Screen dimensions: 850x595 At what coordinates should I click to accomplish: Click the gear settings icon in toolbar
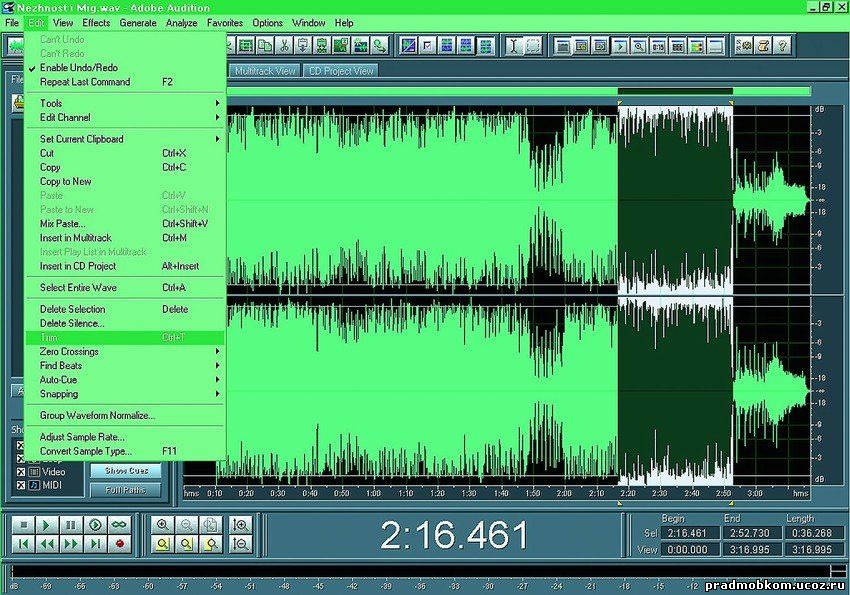pos(744,46)
